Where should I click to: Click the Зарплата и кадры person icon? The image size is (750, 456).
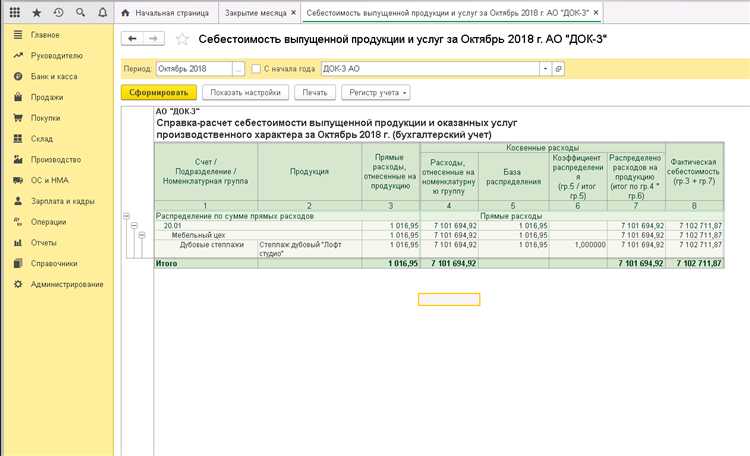18,201
